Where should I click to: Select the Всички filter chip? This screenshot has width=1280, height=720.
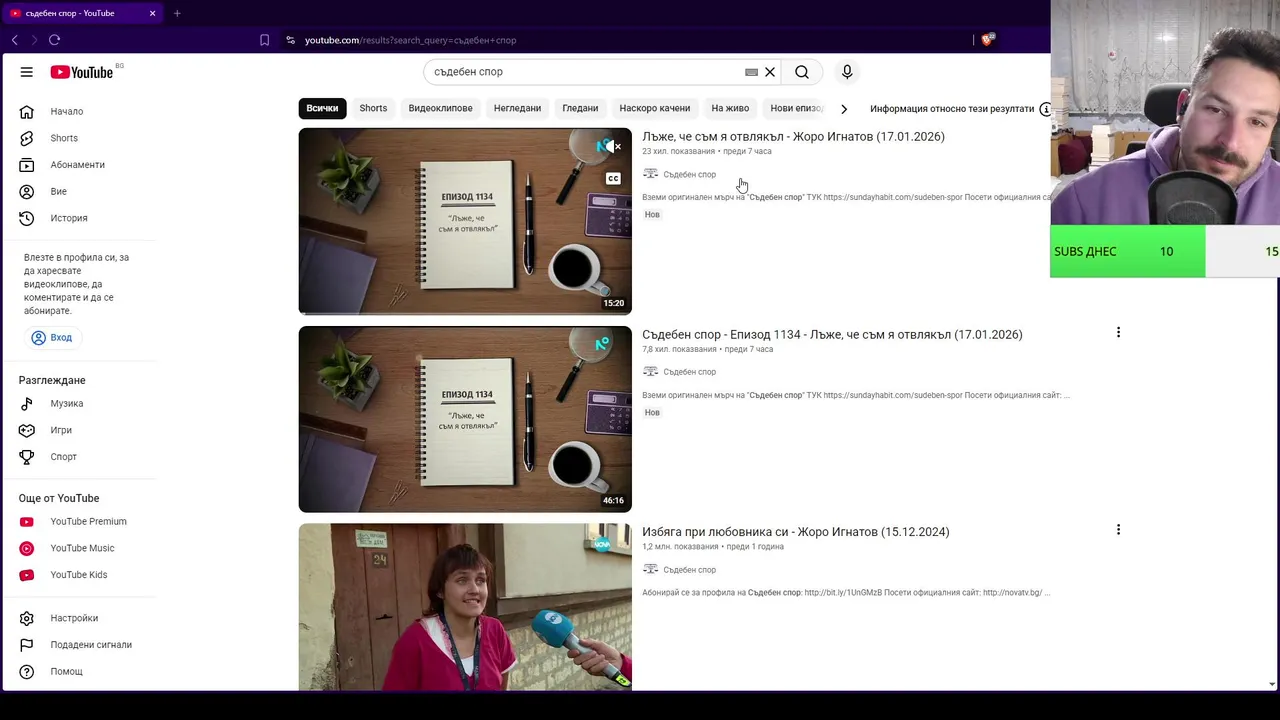tap(322, 108)
